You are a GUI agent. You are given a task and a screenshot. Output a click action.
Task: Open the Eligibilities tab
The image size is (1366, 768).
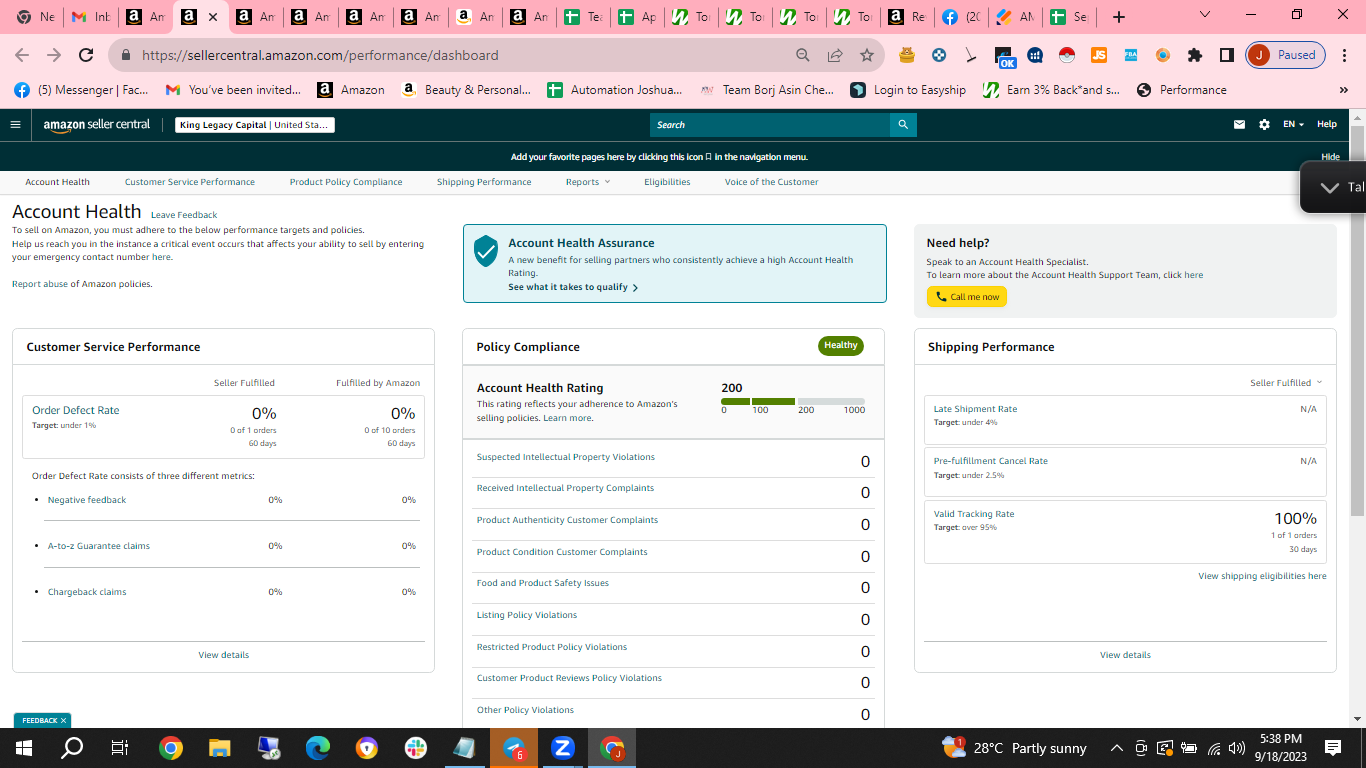[667, 182]
